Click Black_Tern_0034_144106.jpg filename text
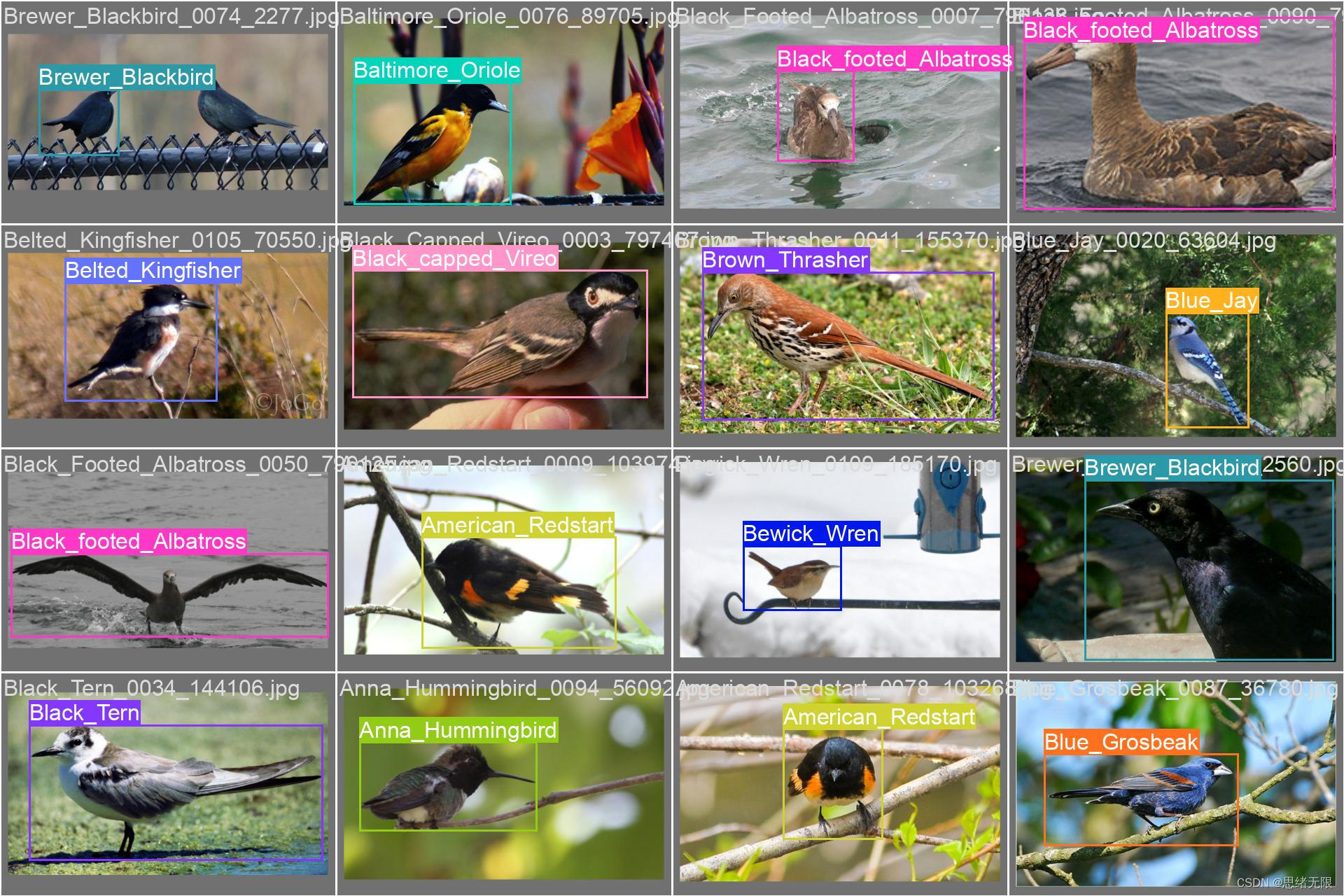Viewport: 1344px width, 896px height. tap(152, 689)
